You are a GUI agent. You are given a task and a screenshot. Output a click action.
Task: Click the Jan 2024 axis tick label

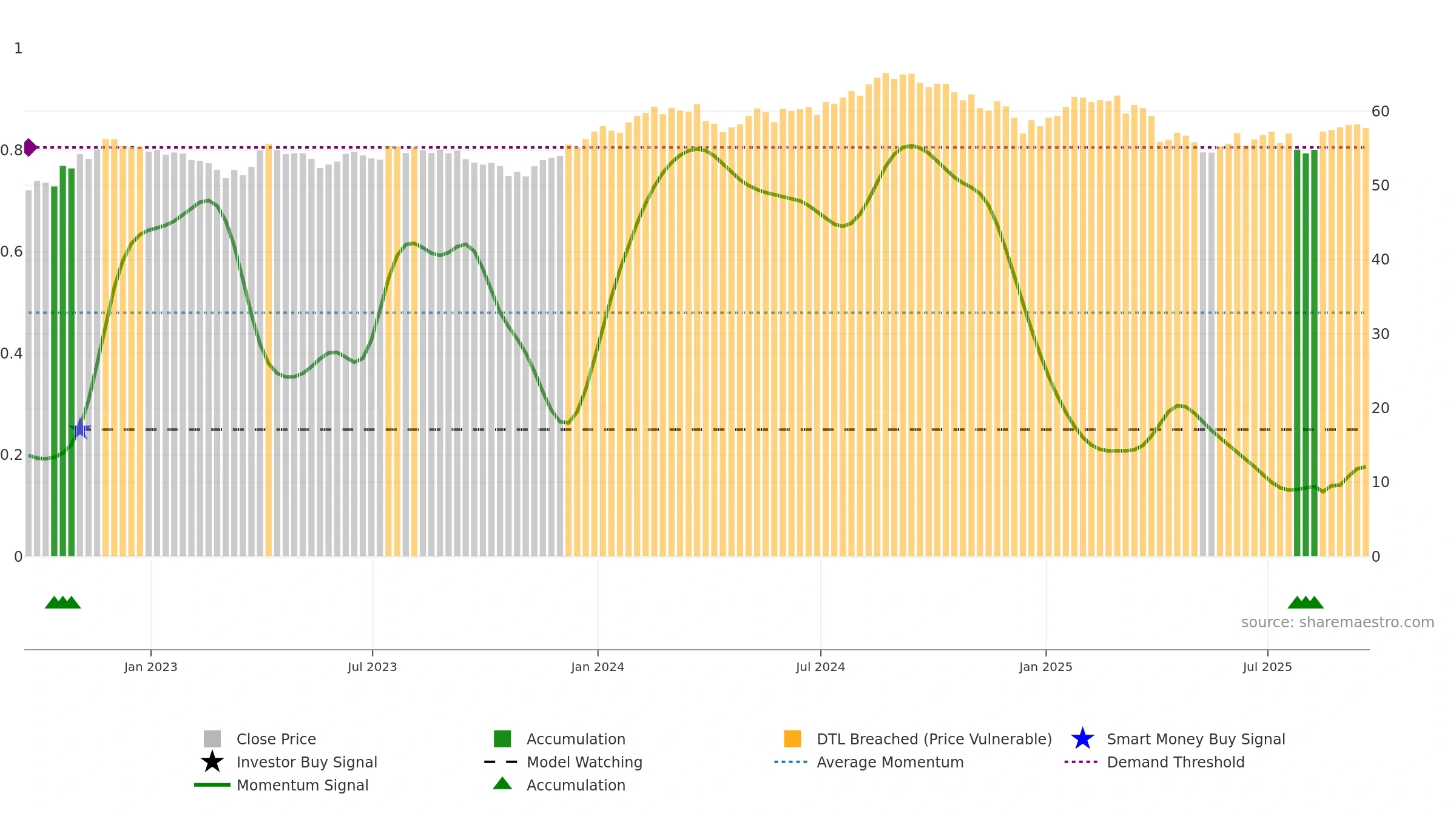pyautogui.click(x=598, y=667)
